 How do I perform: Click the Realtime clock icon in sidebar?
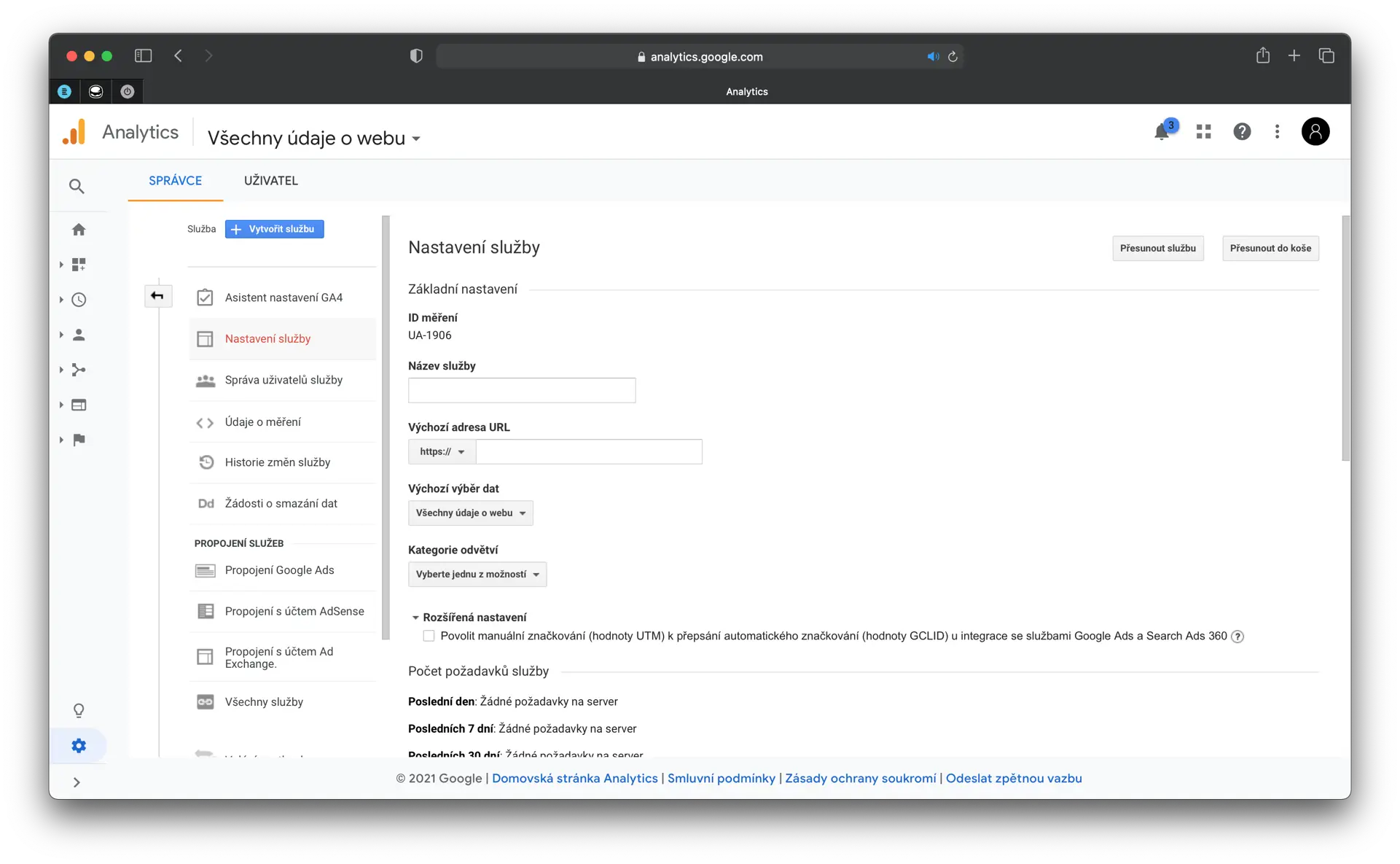79,300
